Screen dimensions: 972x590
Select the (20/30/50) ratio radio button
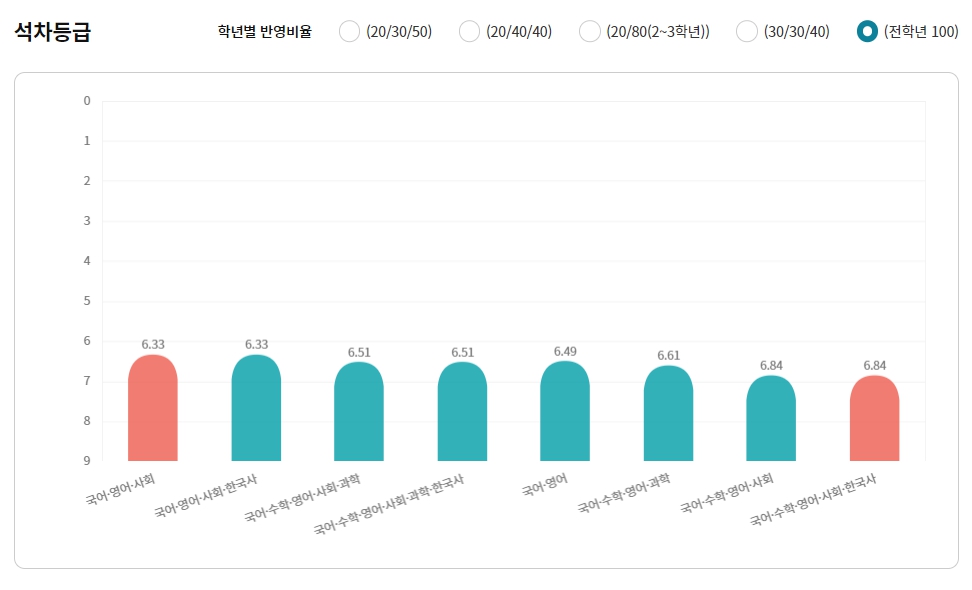coord(350,31)
